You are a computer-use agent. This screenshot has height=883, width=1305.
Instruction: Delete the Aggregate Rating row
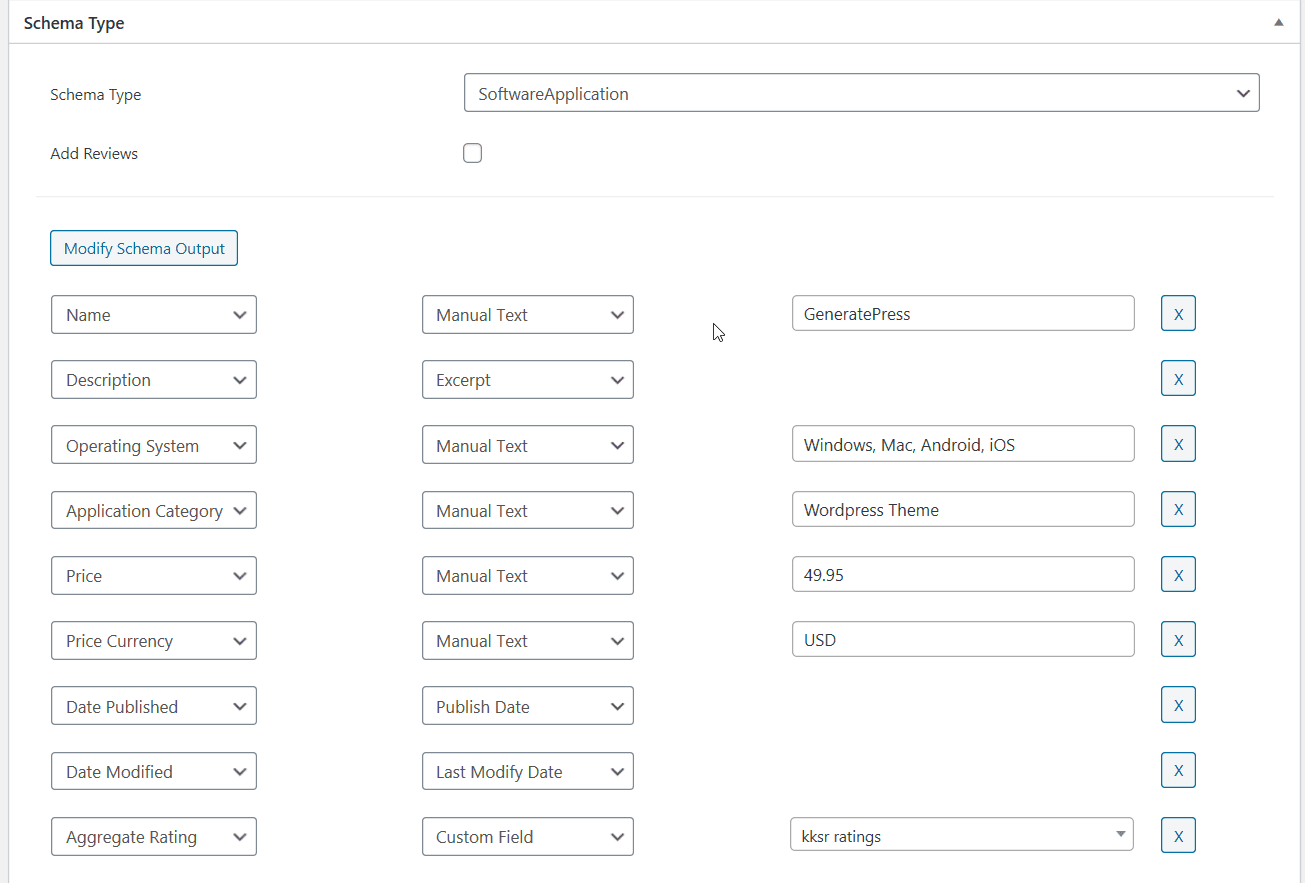1178,836
